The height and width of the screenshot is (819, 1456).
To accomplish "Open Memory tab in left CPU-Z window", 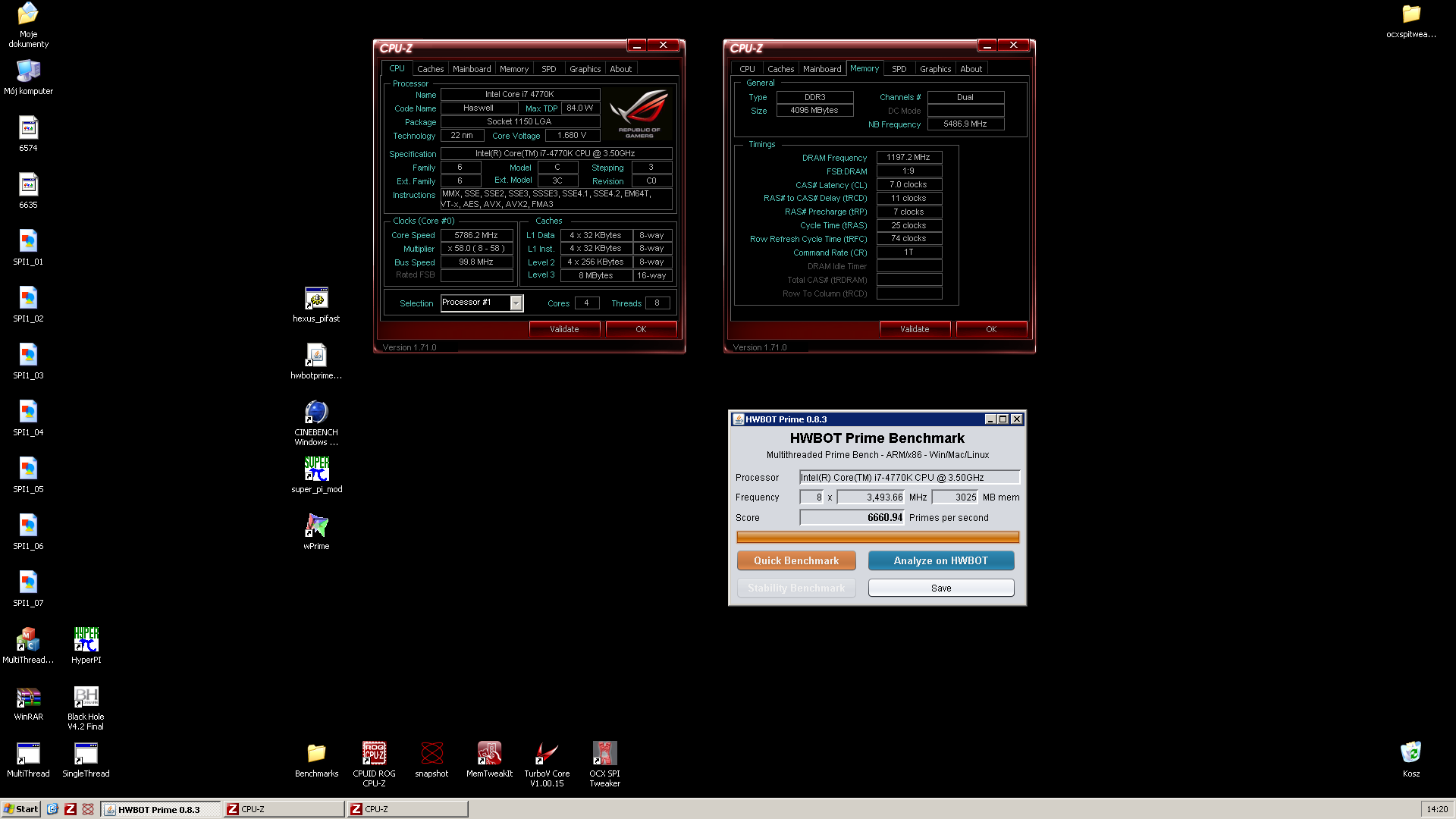I will pos(514,69).
